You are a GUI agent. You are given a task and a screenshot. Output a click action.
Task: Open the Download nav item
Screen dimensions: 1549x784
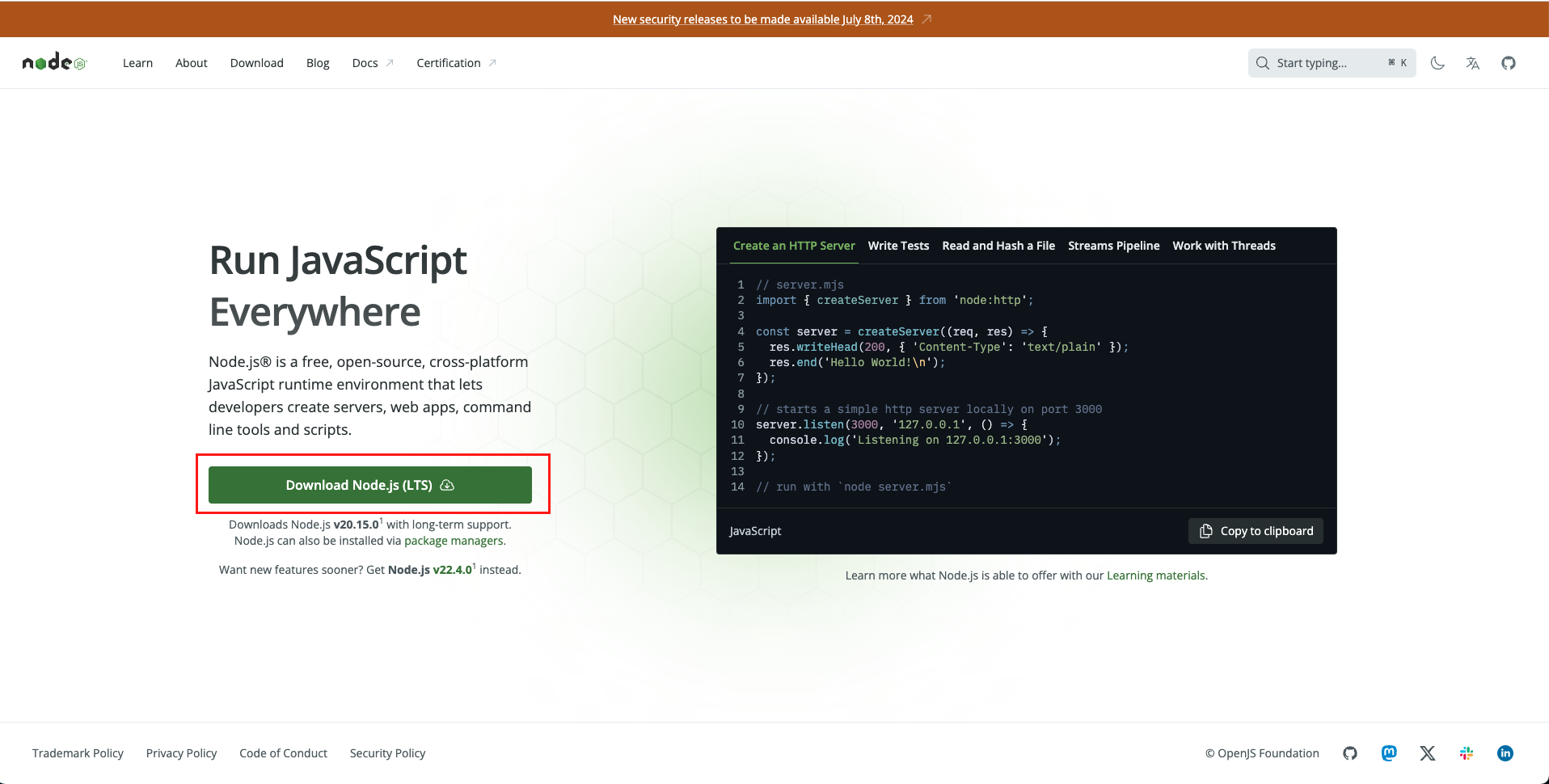pyautogui.click(x=257, y=63)
